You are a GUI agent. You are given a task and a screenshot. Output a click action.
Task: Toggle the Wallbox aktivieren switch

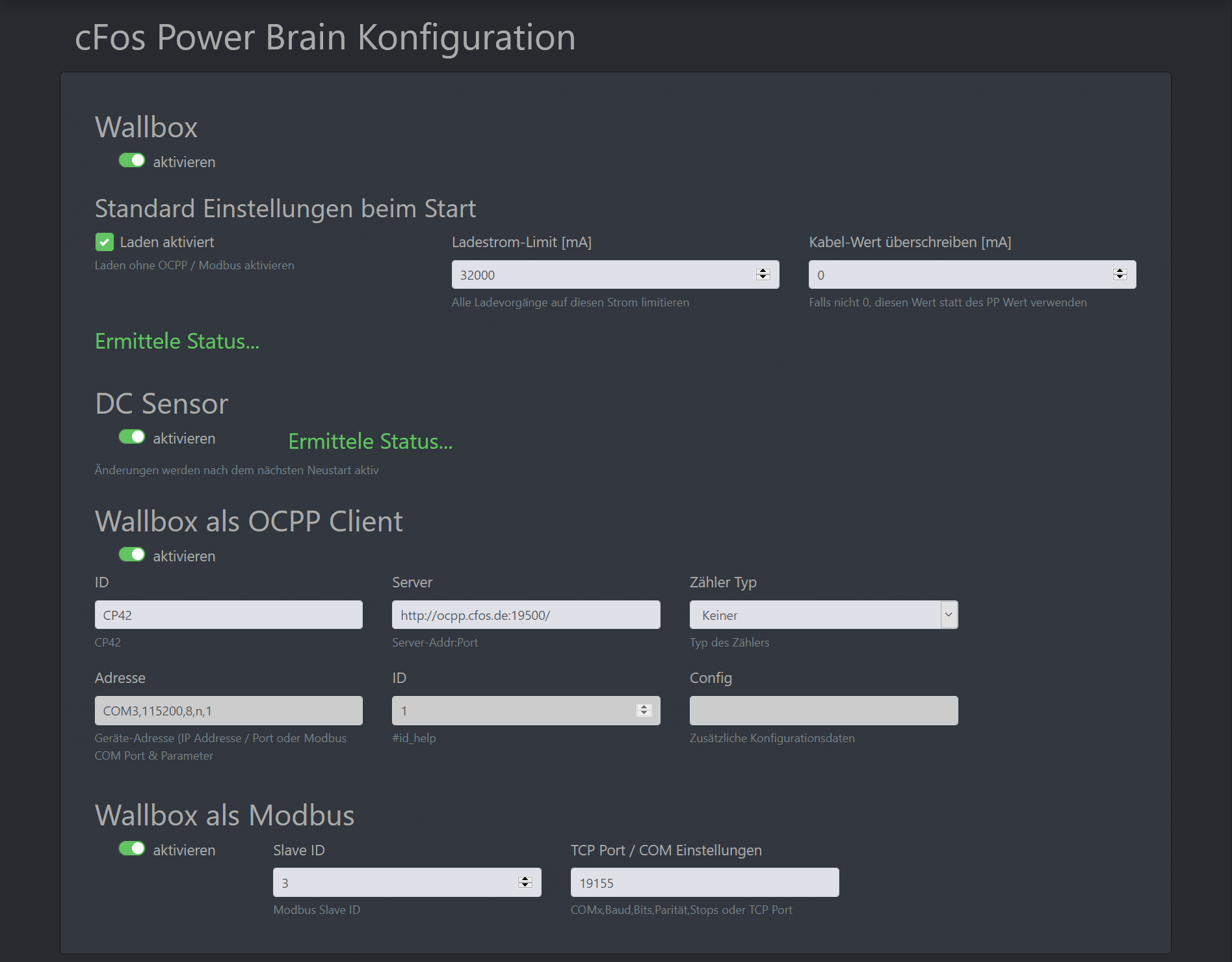[131, 161]
